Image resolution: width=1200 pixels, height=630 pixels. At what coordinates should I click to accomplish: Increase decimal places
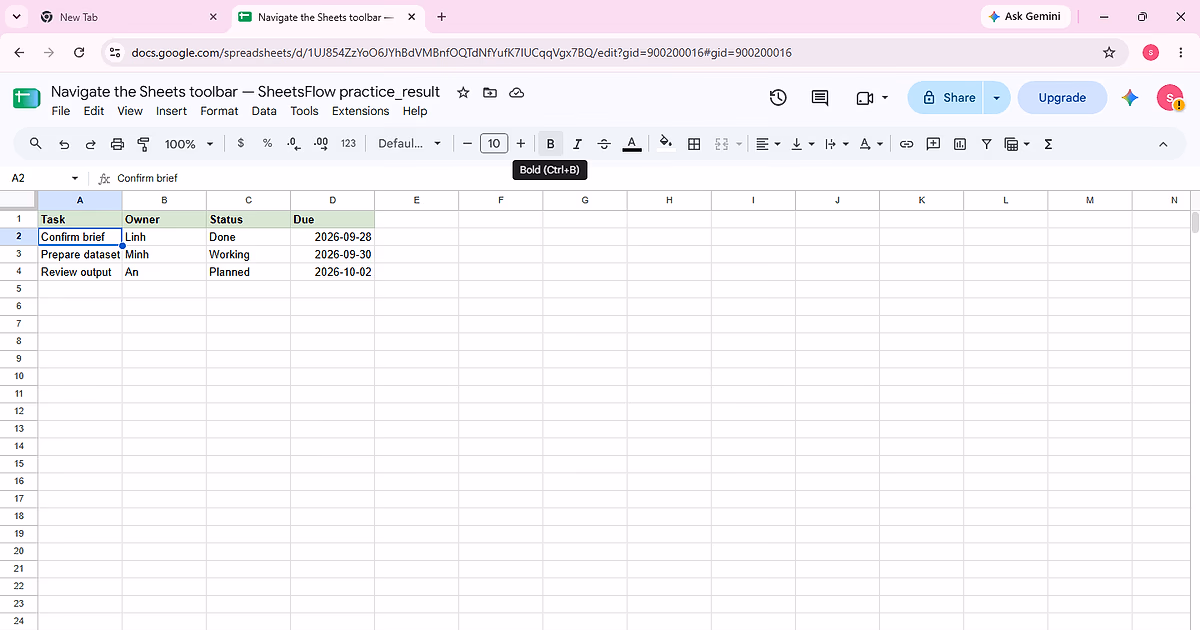321,144
